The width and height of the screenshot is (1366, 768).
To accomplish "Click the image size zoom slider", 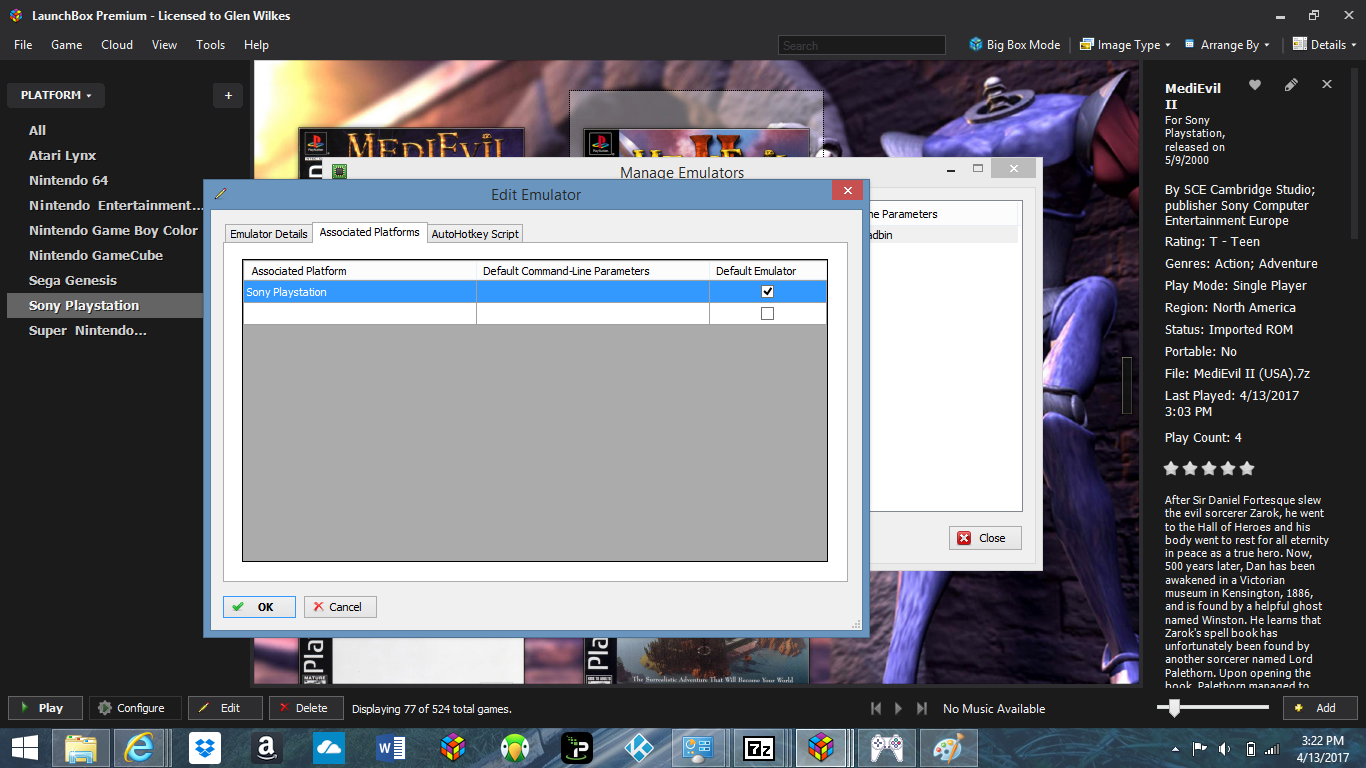I will (x=1213, y=708).
